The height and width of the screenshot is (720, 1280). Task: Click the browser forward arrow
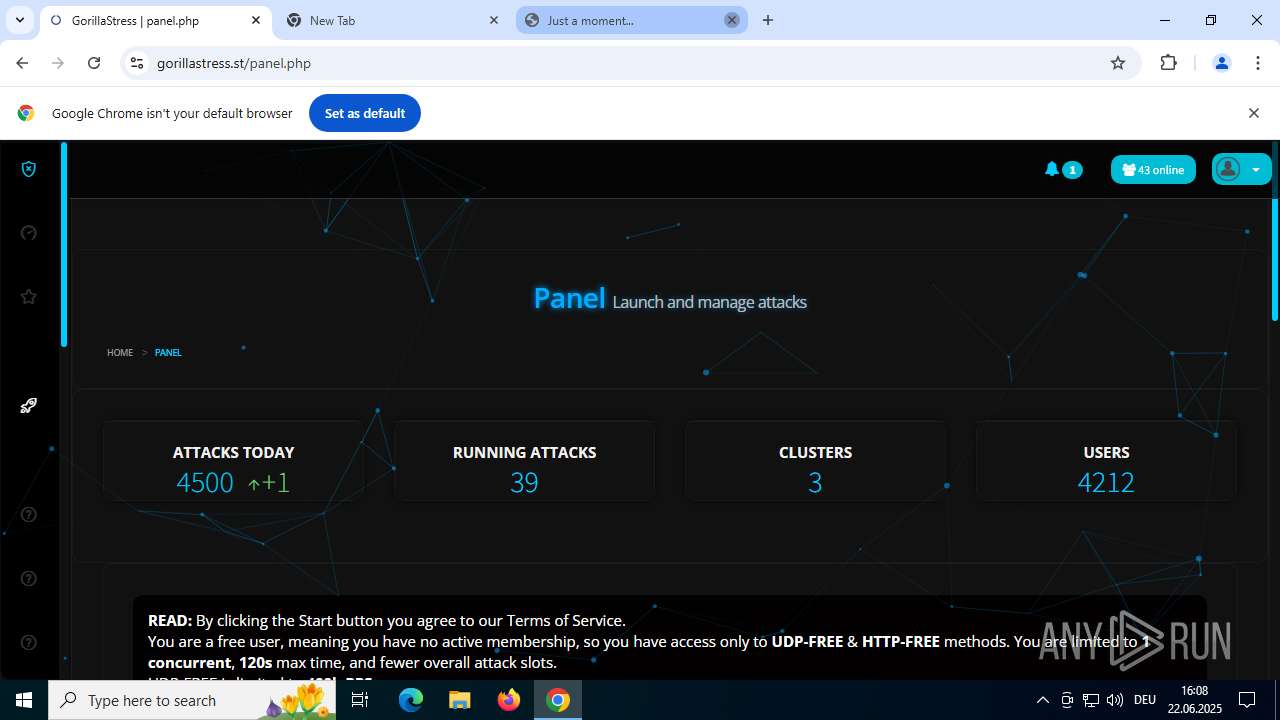tap(58, 63)
